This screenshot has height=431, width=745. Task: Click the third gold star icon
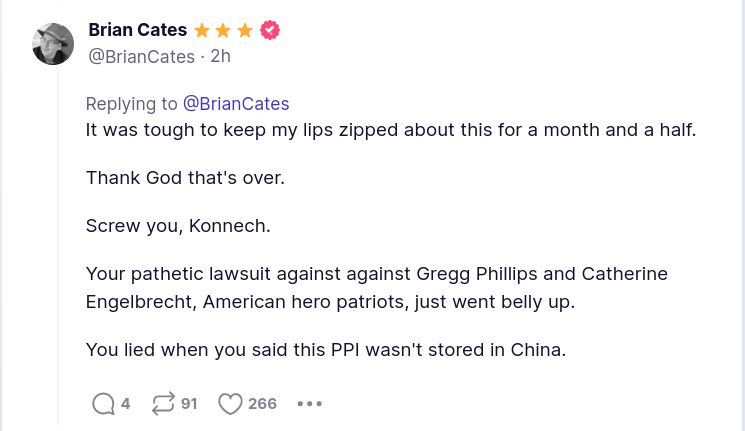[x=245, y=30]
